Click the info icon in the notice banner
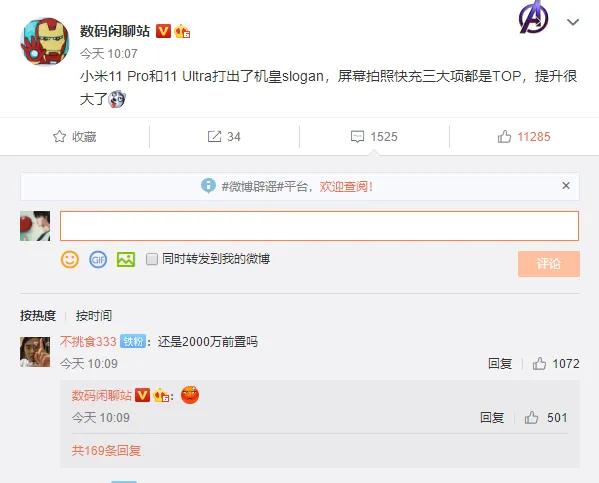The width and height of the screenshot is (599, 483). [x=208, y=186]
